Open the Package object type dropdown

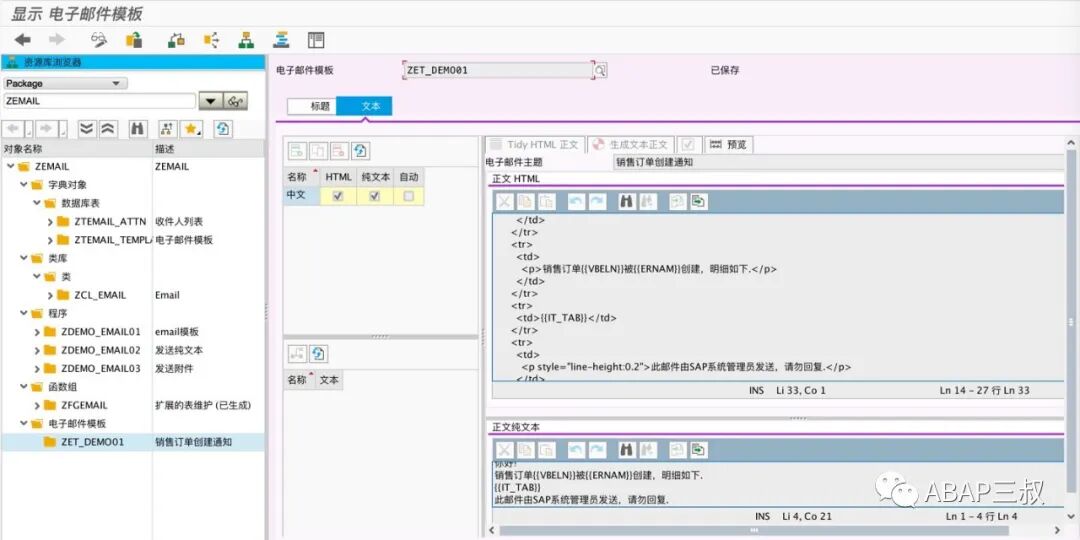click(x=65, y=83)
